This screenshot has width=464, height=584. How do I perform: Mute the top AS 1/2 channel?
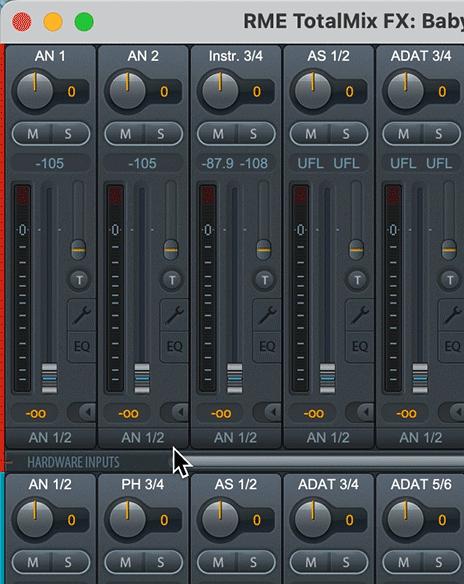pyautogui.click(x=311, y=134)
